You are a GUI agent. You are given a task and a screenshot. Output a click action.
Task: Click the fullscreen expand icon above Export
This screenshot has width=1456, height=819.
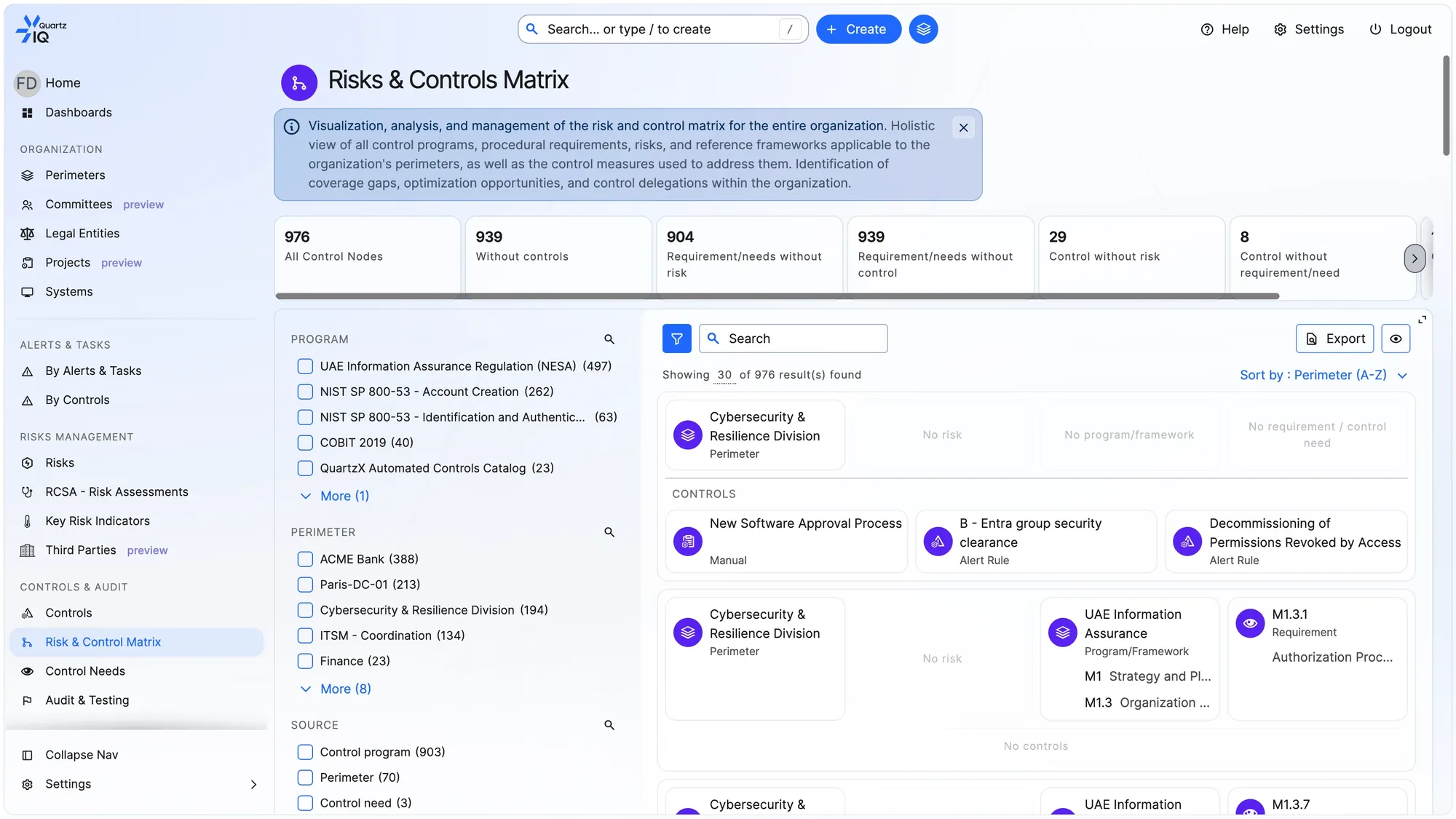1422,320
